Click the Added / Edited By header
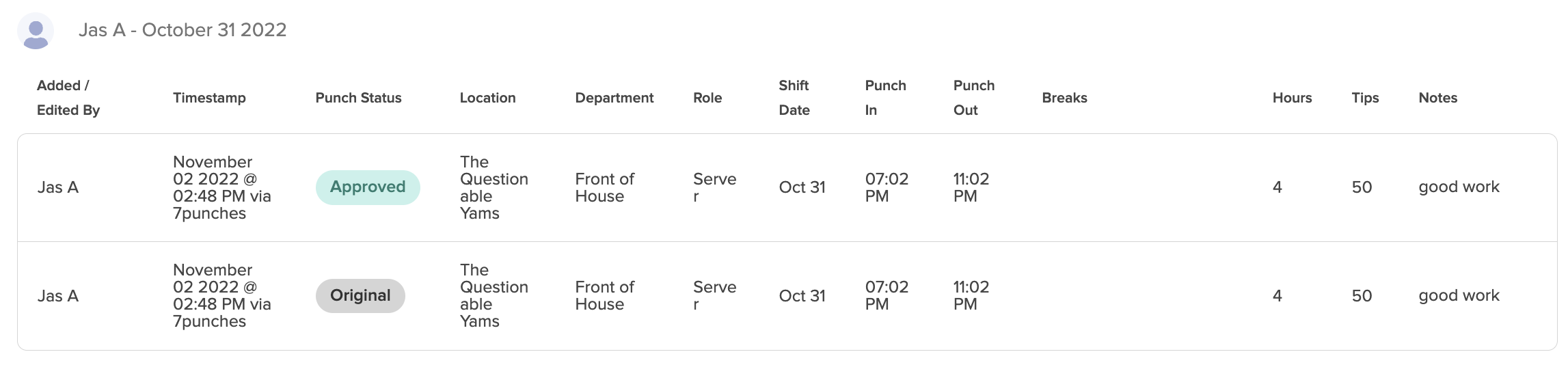 click(x=68, y=98)
